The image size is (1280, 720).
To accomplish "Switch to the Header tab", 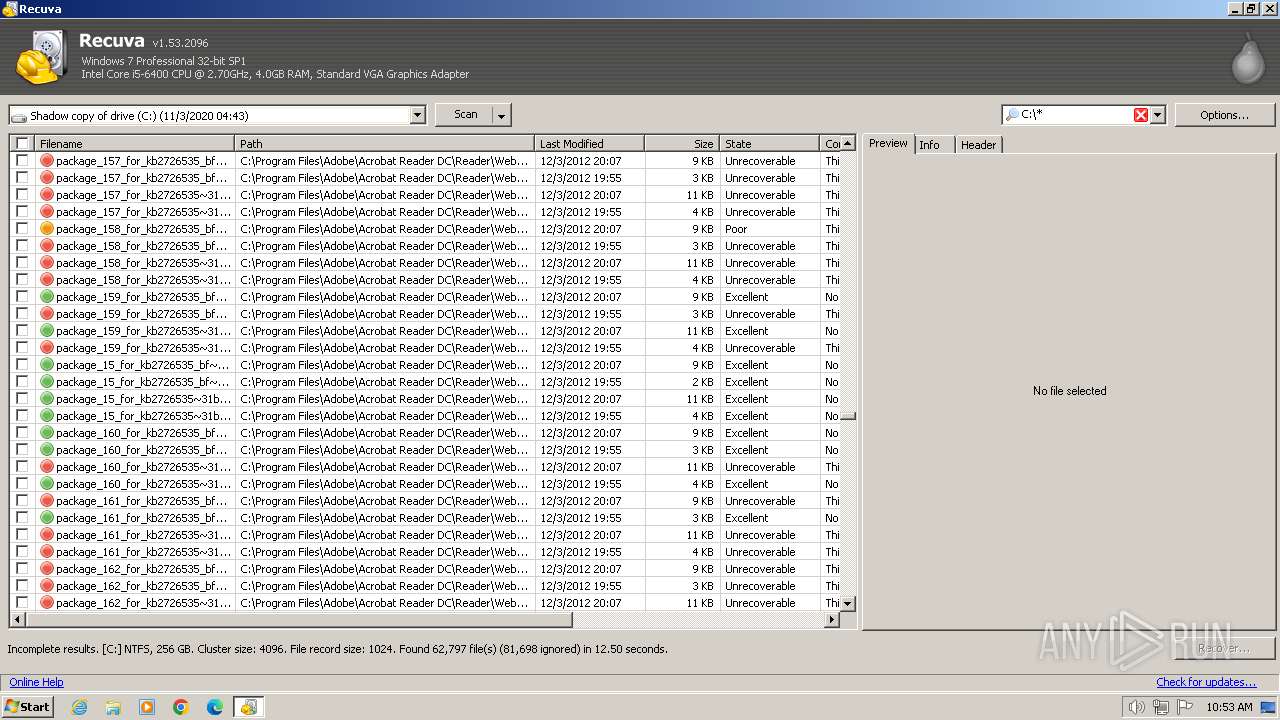I will coord(978,145).
